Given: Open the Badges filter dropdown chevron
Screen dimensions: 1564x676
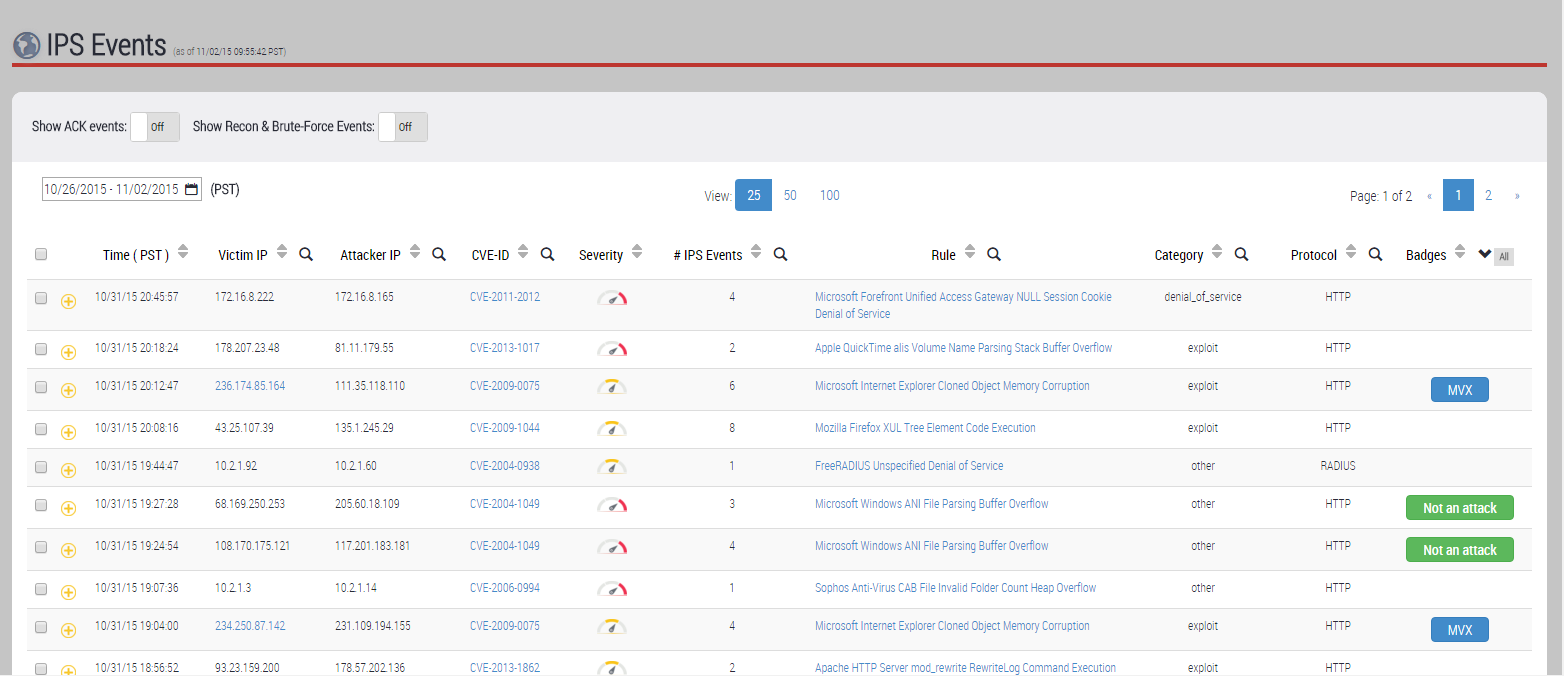Looking at the screenshot, I should tap(1484, 254).
